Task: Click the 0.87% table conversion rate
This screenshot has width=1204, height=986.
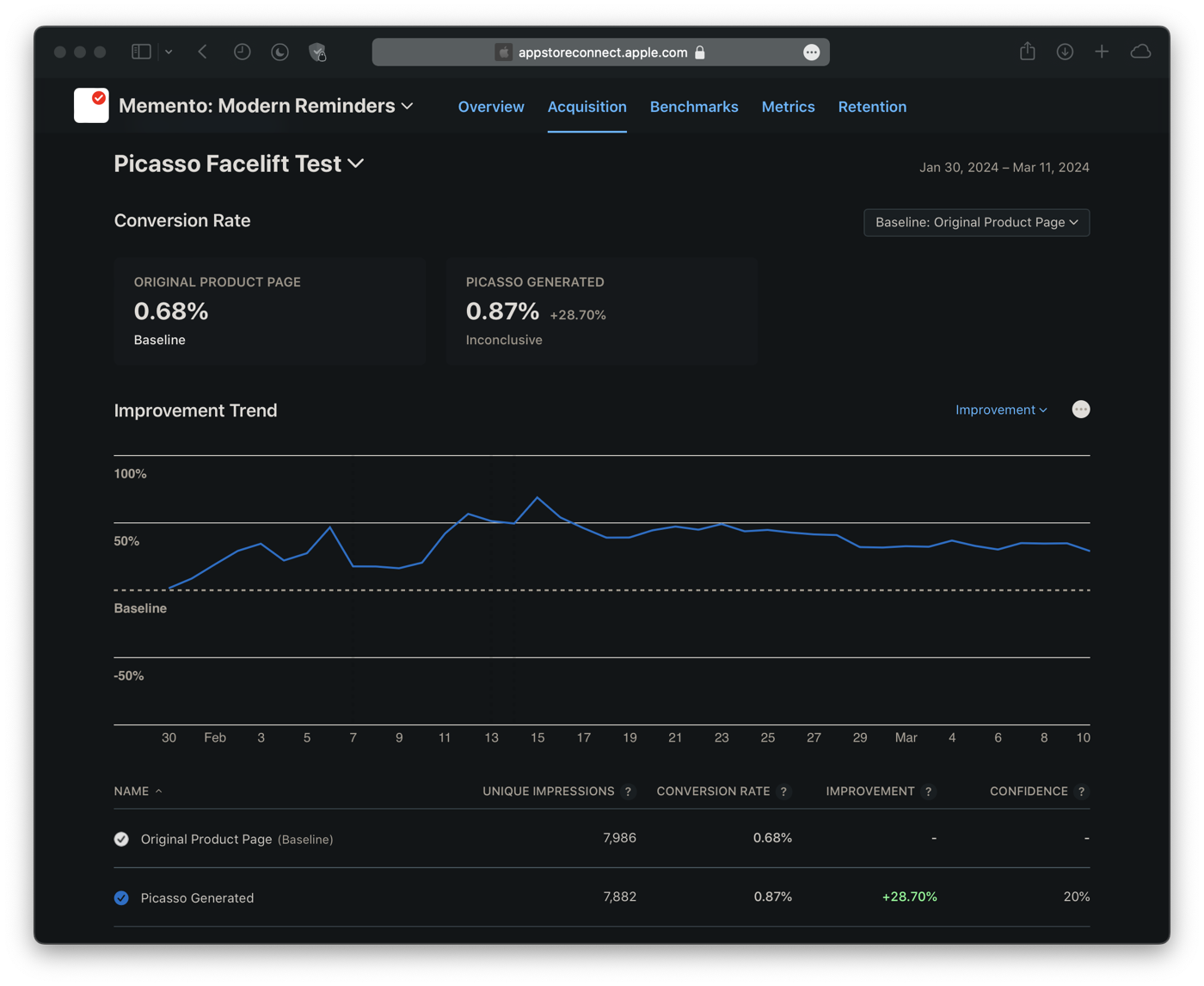Action: (x=772, y=897)
